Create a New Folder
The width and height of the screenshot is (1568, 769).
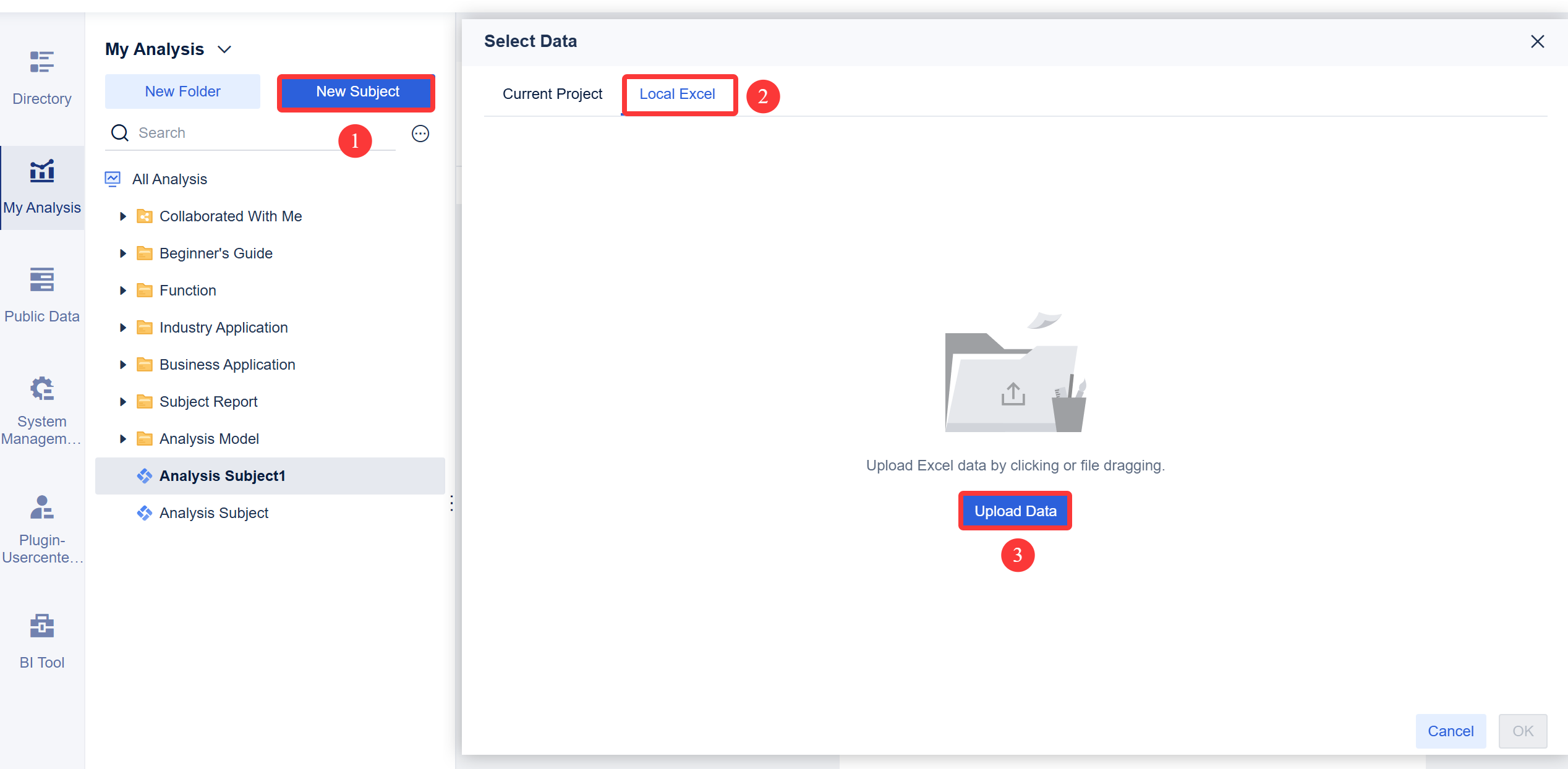coord(182,91)
